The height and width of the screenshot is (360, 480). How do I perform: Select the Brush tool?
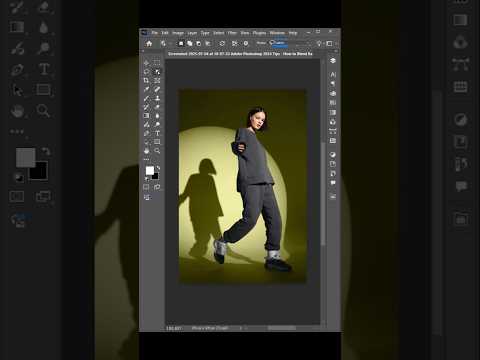146,98
